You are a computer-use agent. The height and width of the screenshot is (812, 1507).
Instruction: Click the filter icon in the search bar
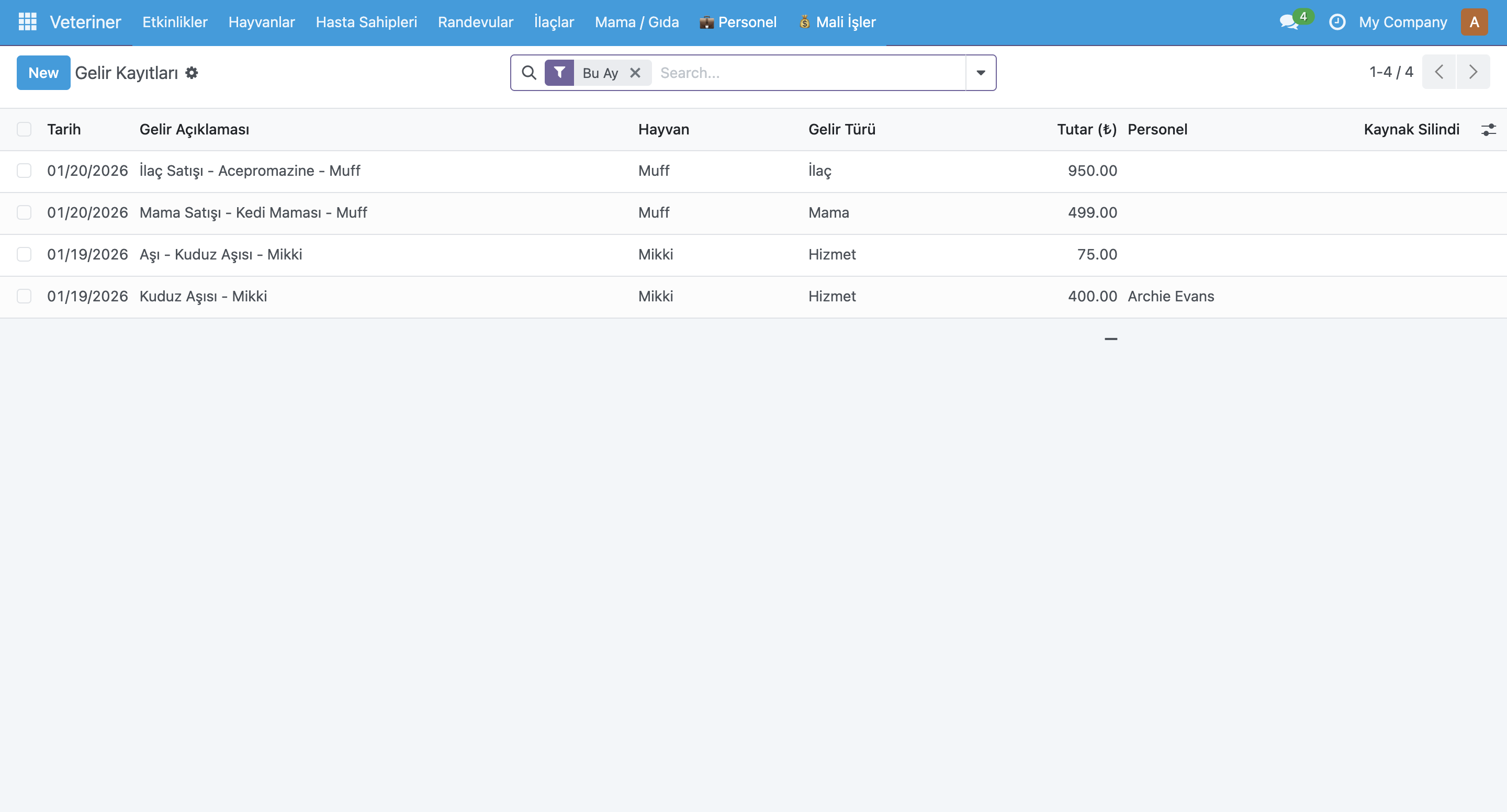point(559,73)
